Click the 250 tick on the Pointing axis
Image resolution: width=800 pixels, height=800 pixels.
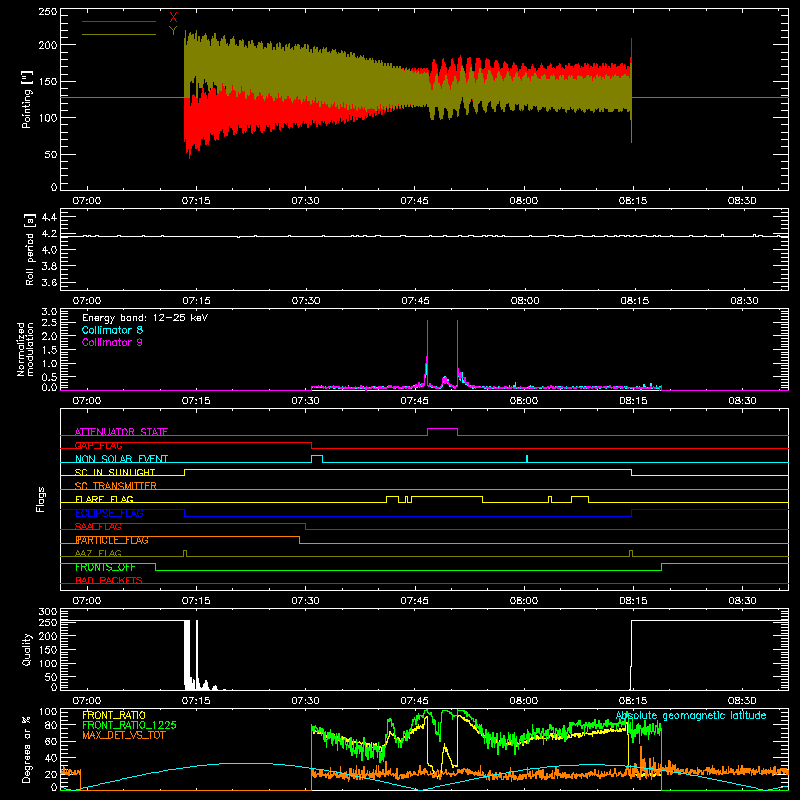tap(47, 12)
